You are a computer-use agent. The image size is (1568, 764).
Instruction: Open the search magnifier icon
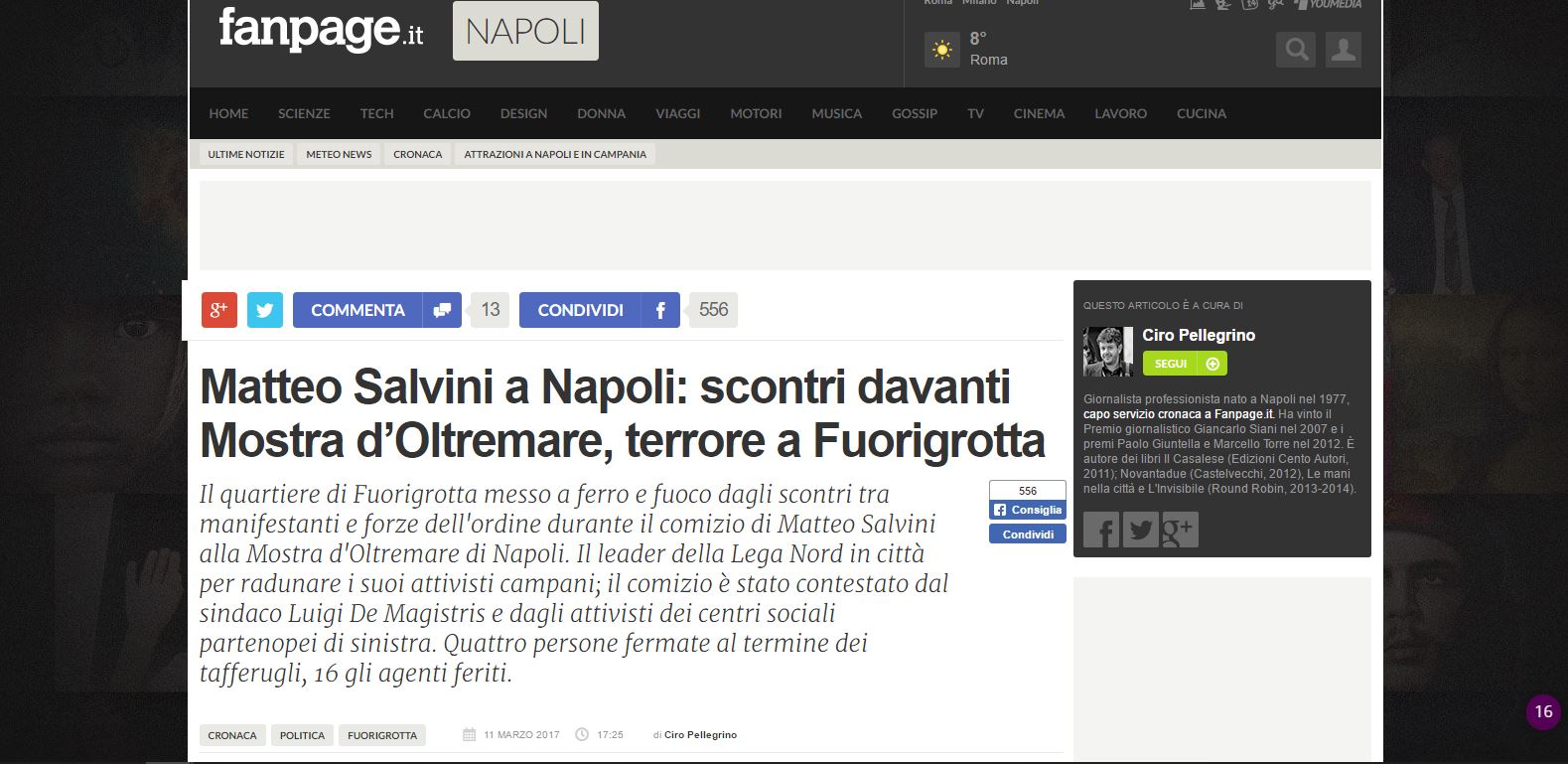(x=1295, y=50)
